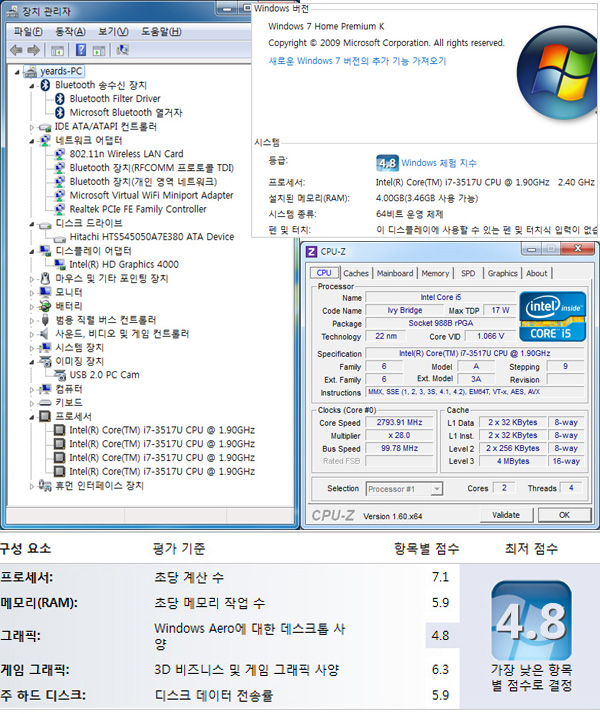Click the CPU-Z Z logo icon
This screenshot has height=714, width=600.
(311, 252)
